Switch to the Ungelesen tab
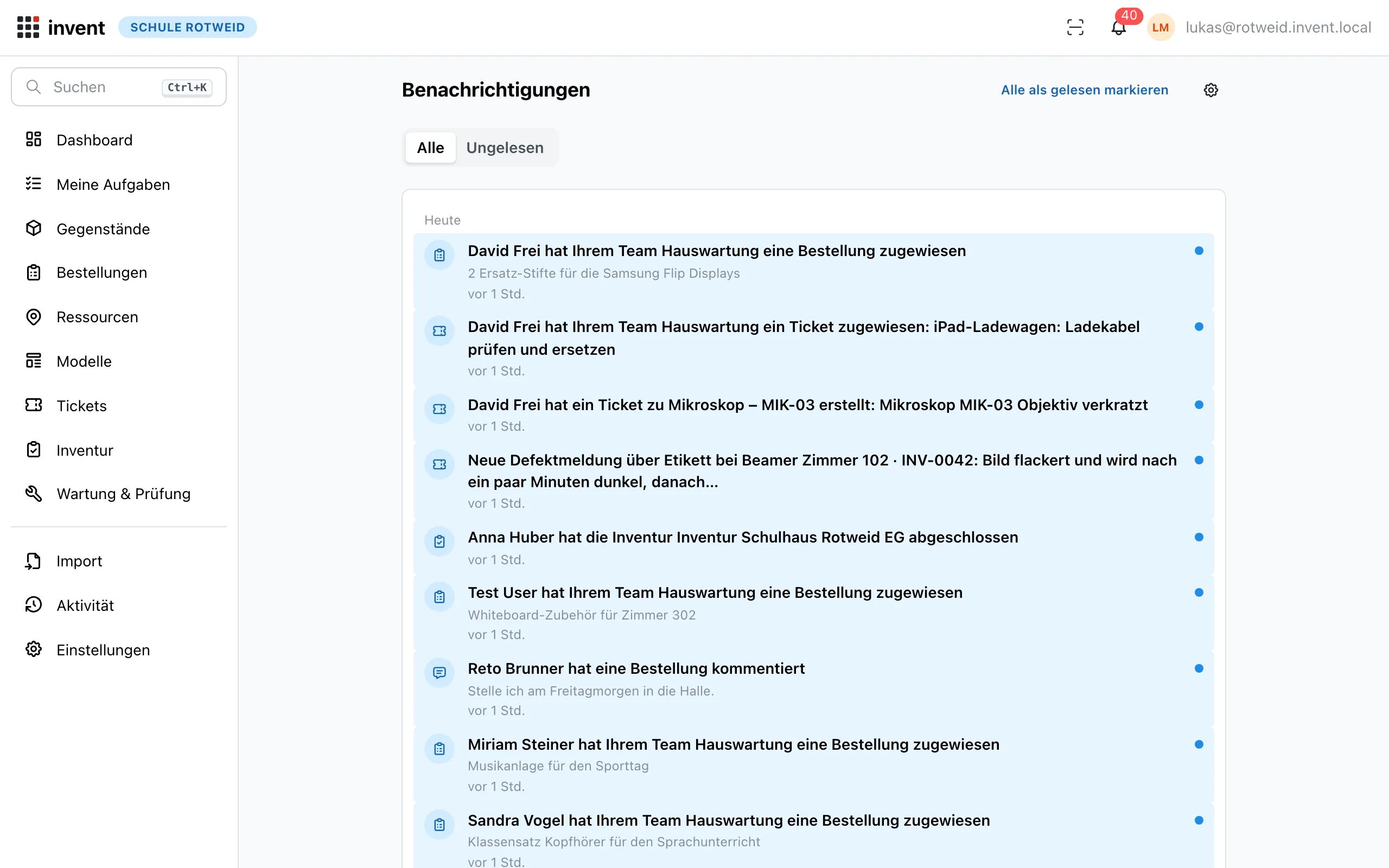Screen dimensions: 1389x868 (x=505, y=148)
